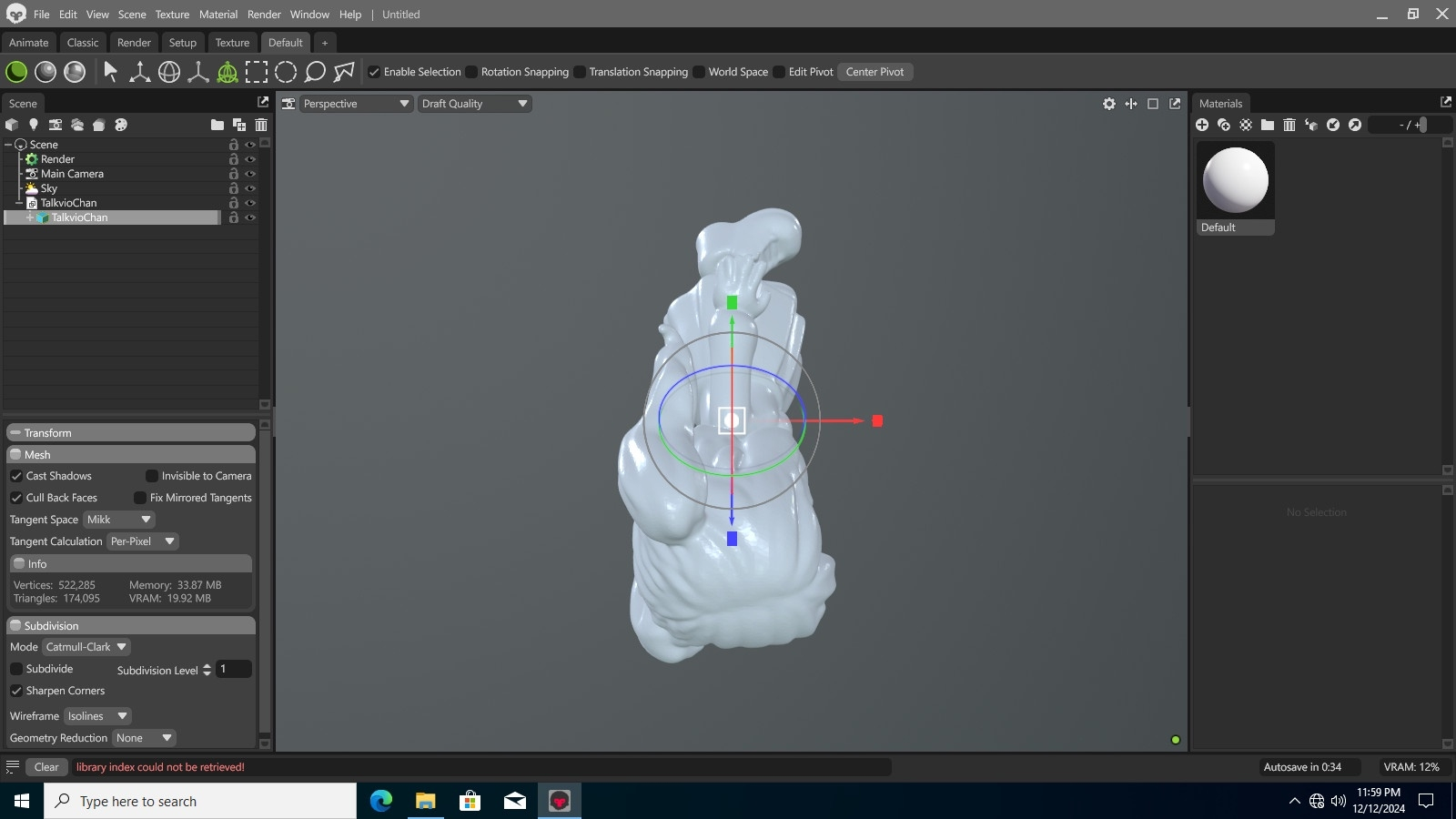
Task: Open viewport settings gear
Action: coord(1109,104)
